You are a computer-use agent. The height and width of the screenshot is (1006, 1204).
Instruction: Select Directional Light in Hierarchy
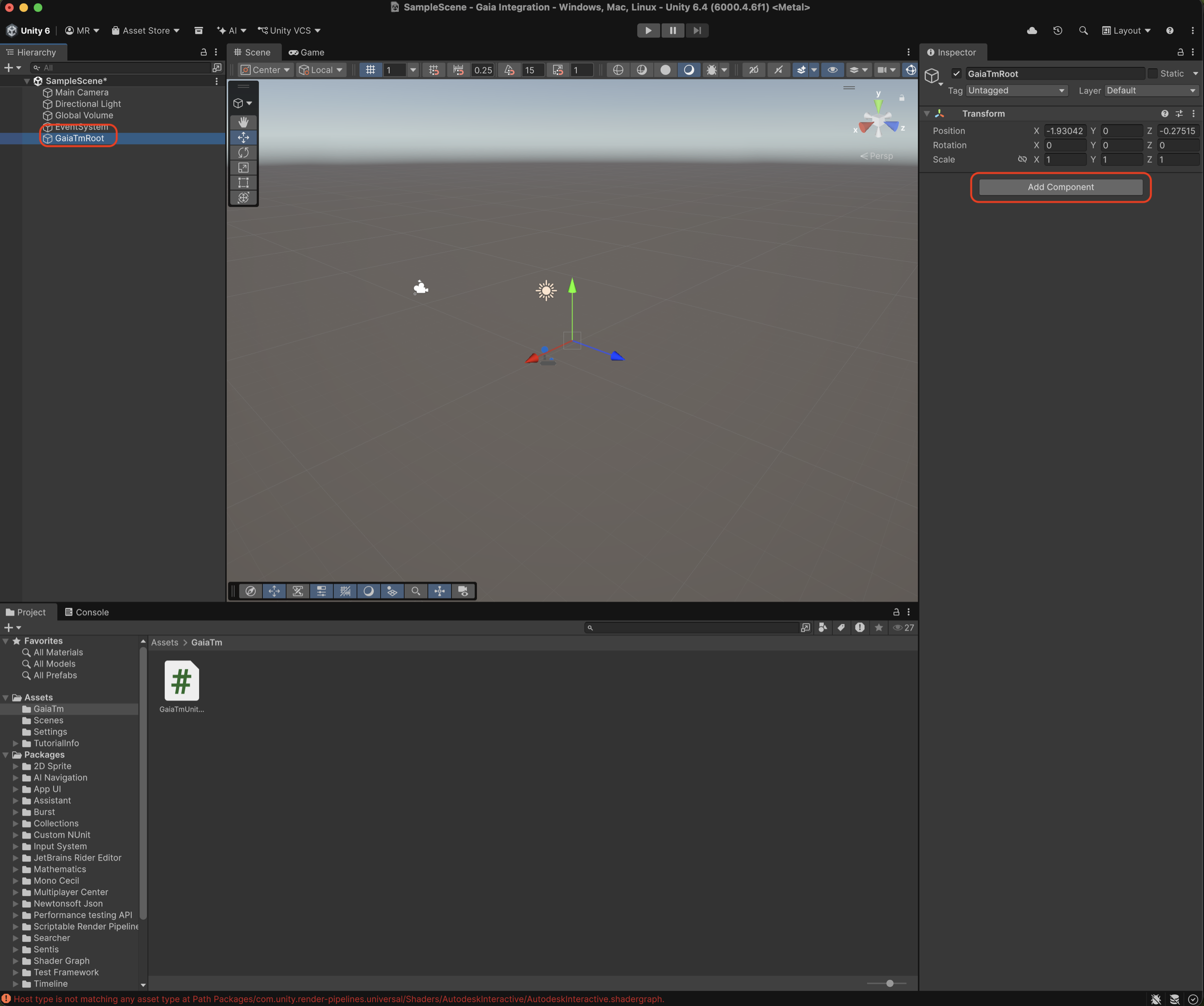(x=88, y=104)
